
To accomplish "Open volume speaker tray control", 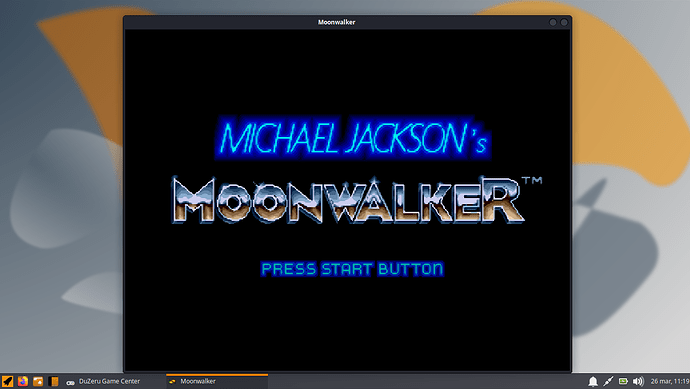I will 638,382.
